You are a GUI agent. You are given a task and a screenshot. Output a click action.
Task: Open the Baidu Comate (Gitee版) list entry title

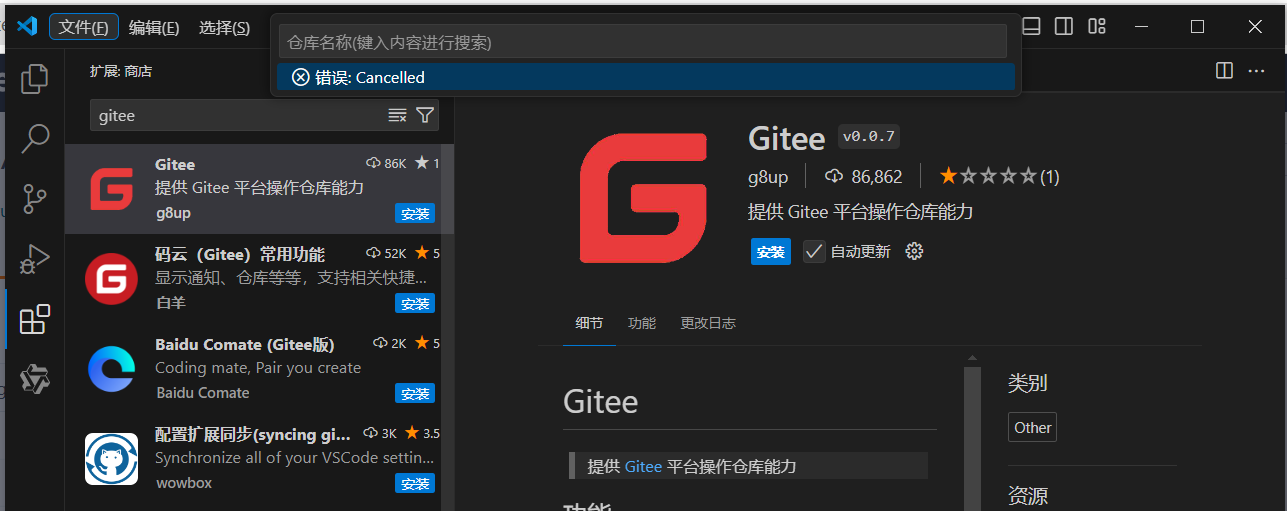pyautogui.click(x=245, y=344)
